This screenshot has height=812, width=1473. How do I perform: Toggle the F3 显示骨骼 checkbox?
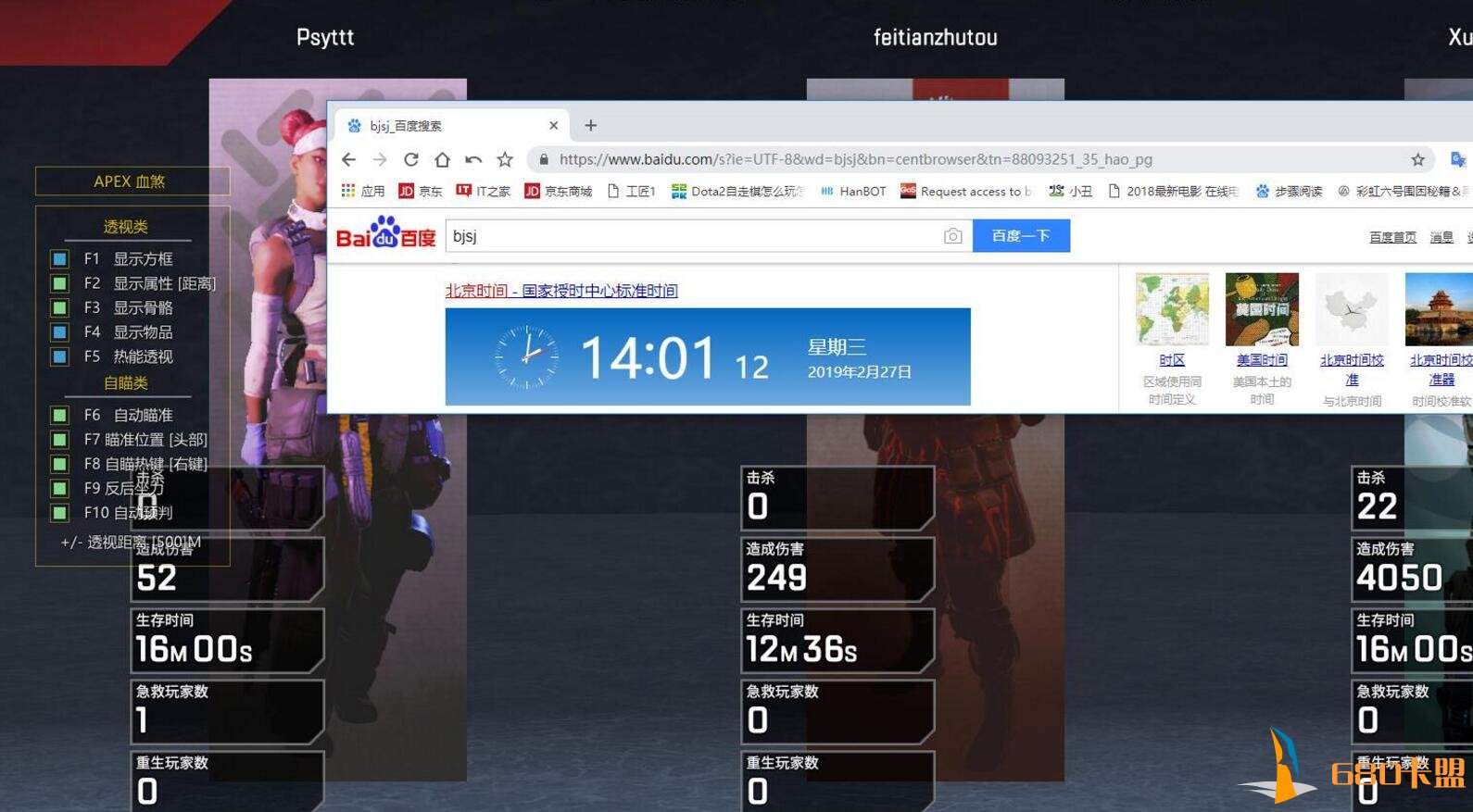point(59,307)
